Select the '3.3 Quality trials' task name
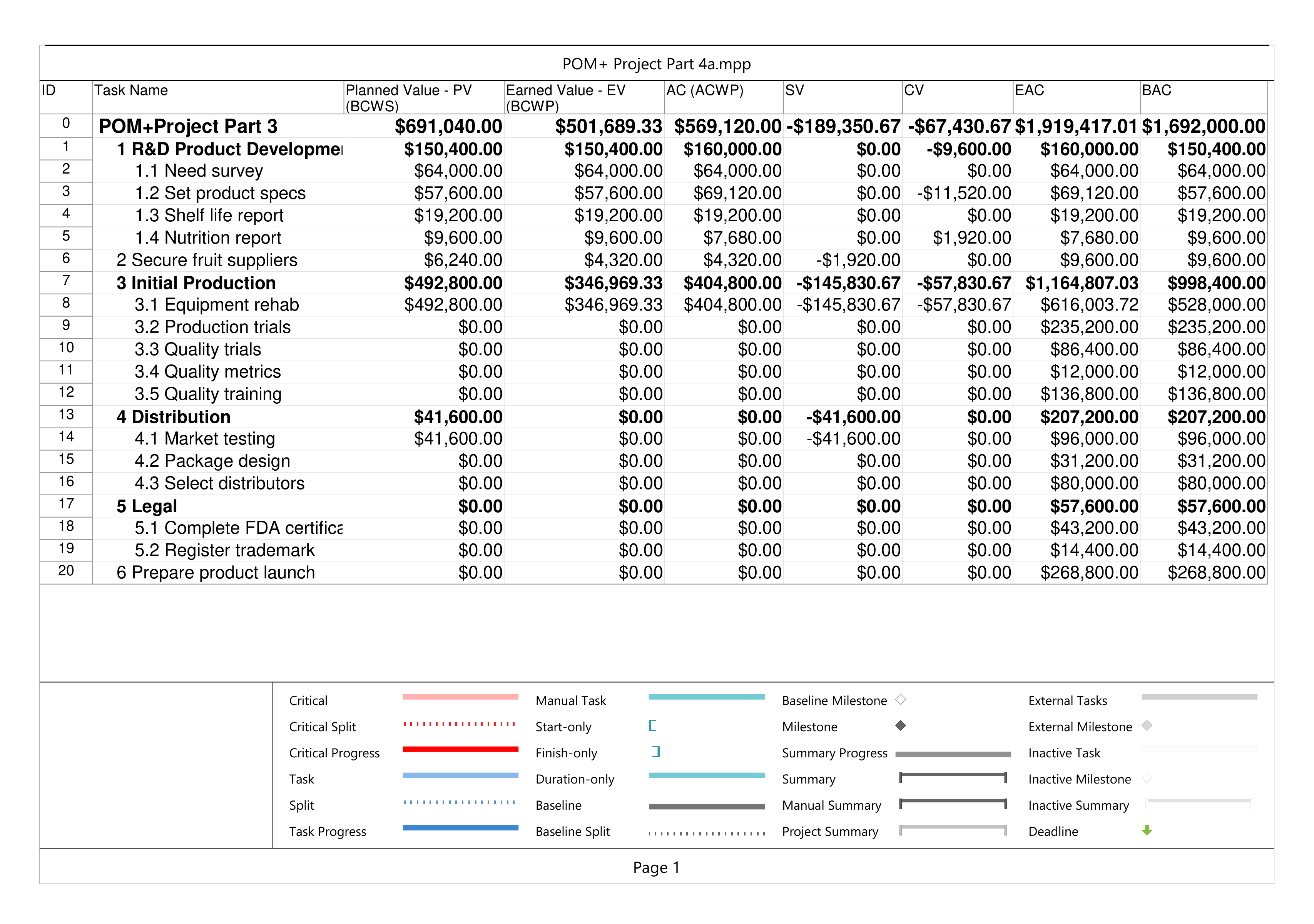The height and width of the screenshot is (924, 1314). point(197,349)
